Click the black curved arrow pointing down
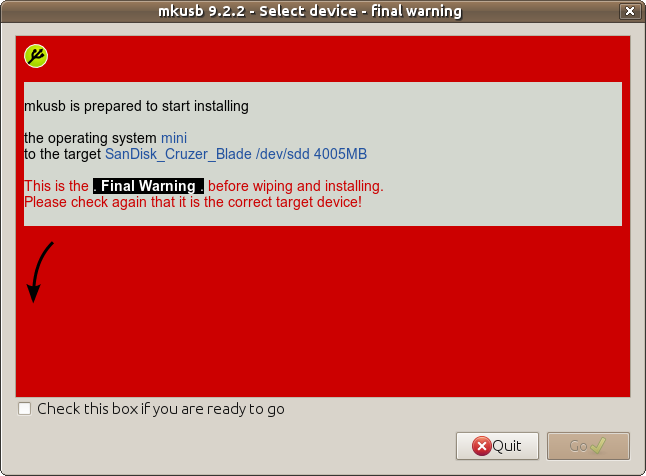 40,272
